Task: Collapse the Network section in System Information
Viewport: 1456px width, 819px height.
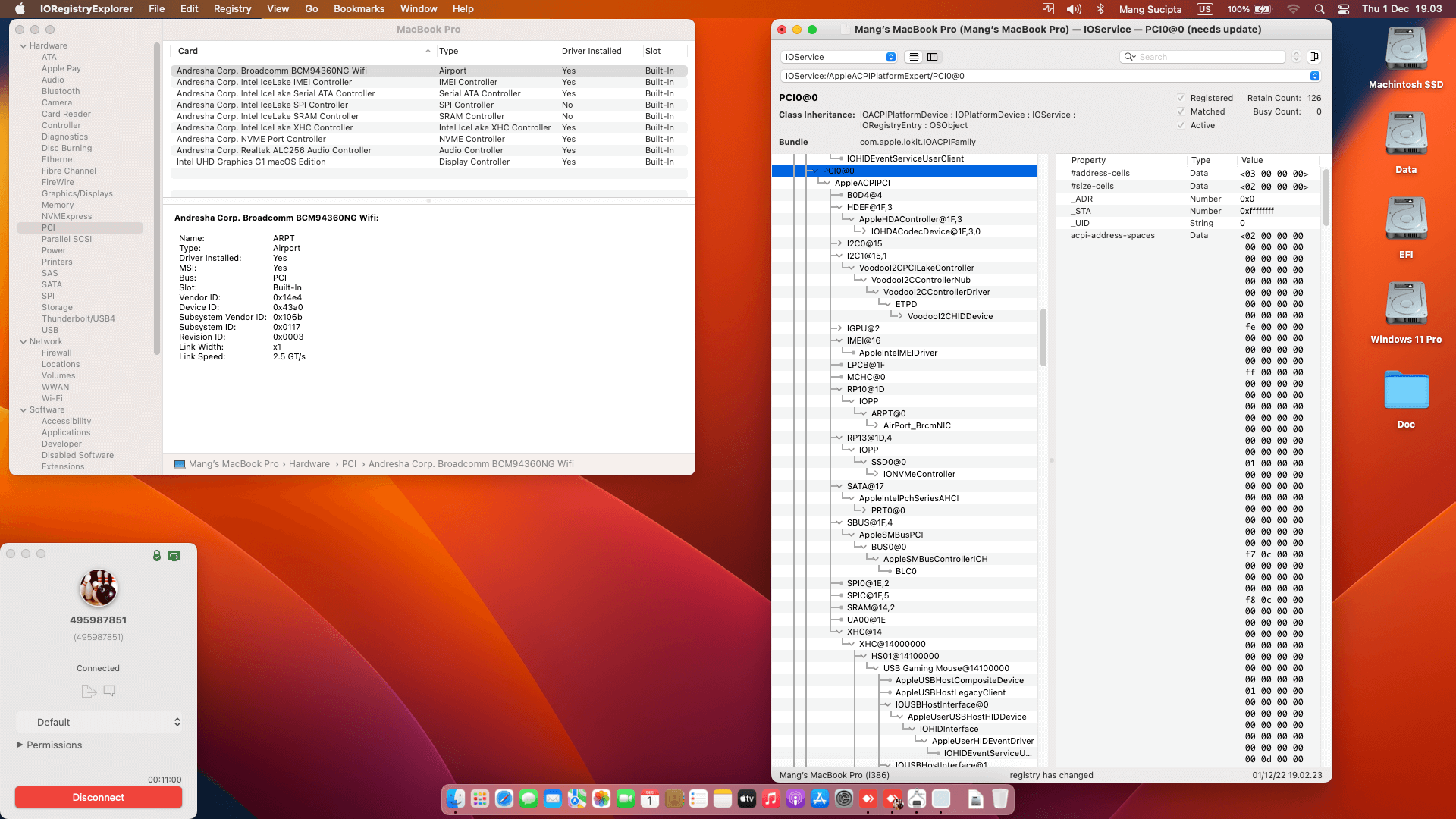Action: click(24, 342)
